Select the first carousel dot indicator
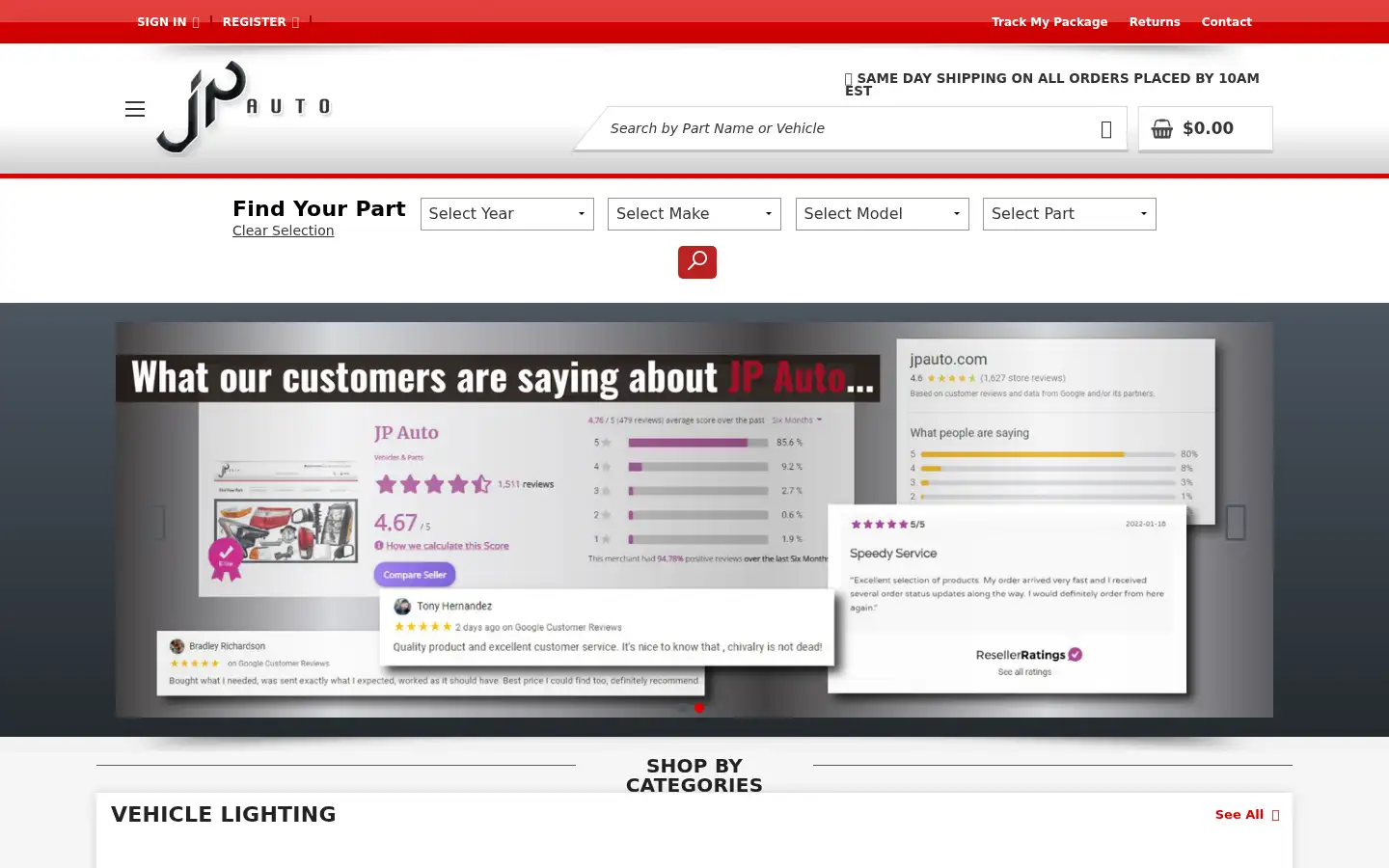Screen dimensions: 1389x868 click(683, 708)
